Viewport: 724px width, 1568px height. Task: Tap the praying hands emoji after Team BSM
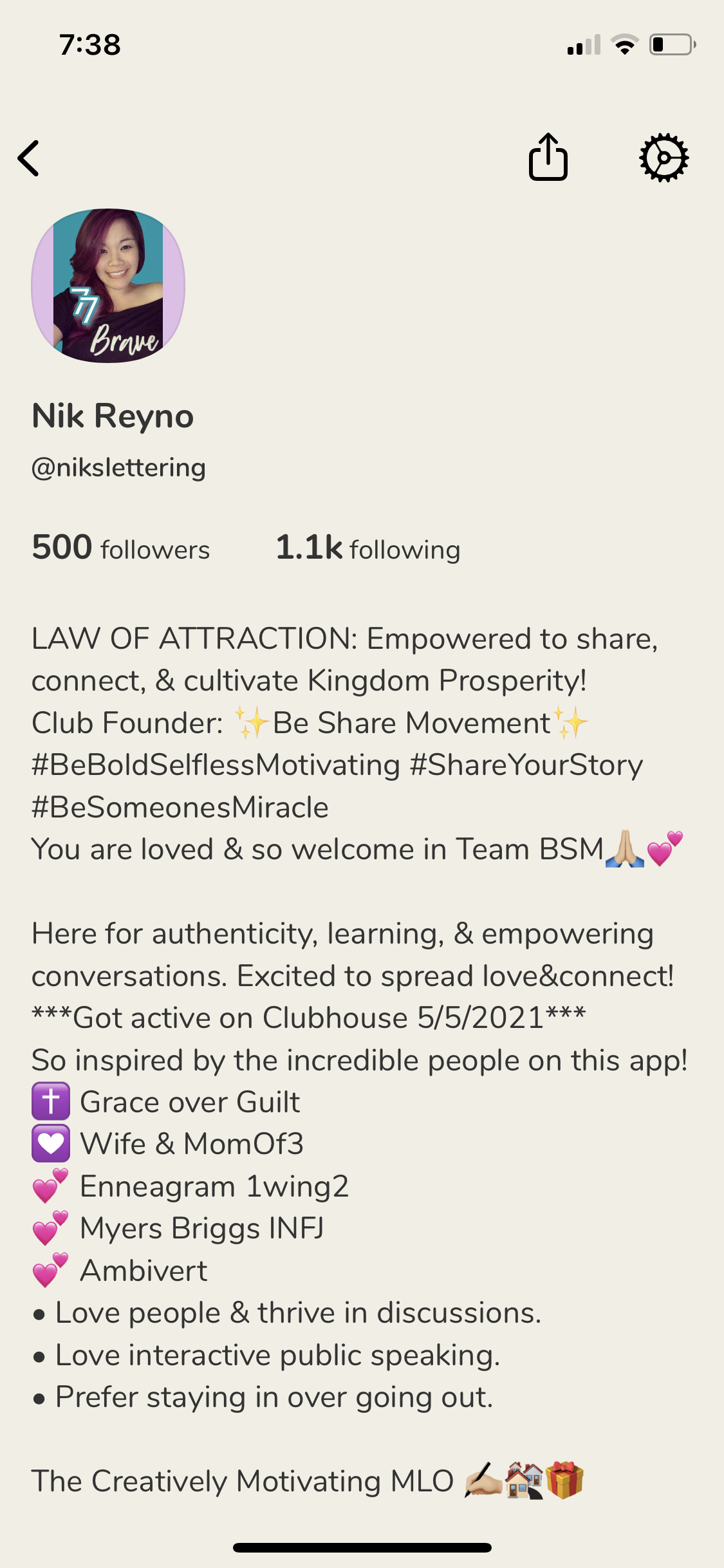tap(625, 849)
